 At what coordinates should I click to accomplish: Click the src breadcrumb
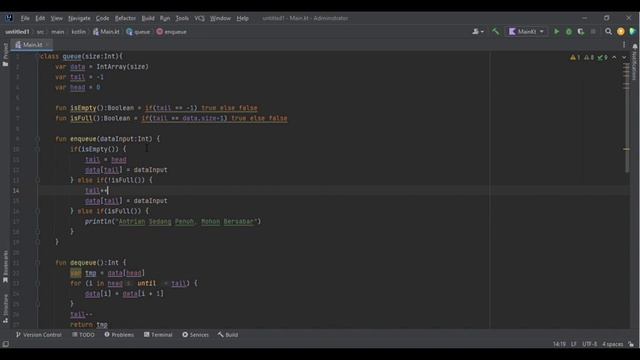pos(40,31)
